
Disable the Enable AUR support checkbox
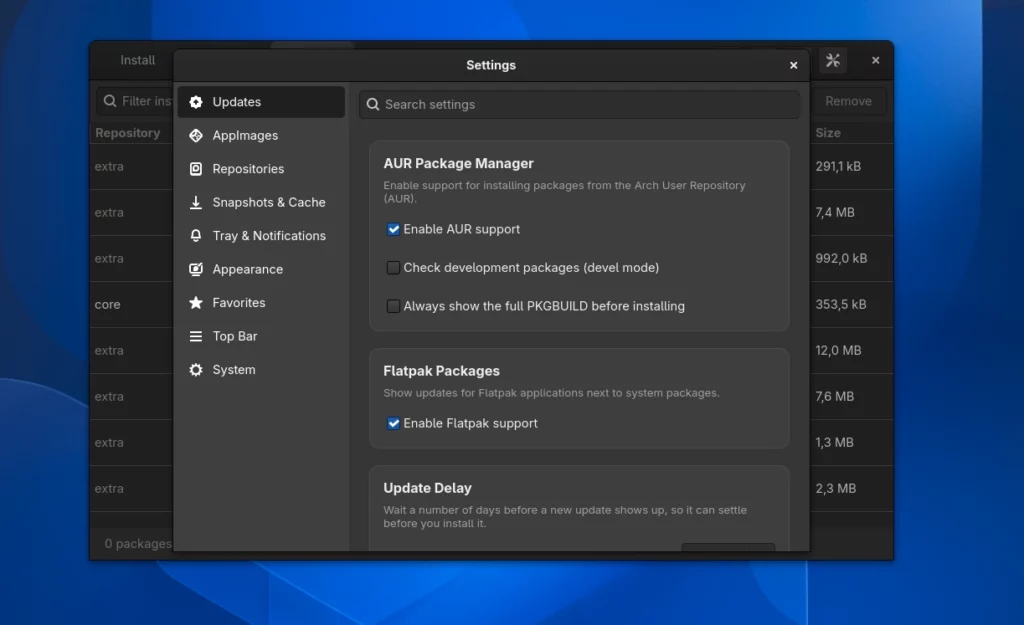click(393, 229)
